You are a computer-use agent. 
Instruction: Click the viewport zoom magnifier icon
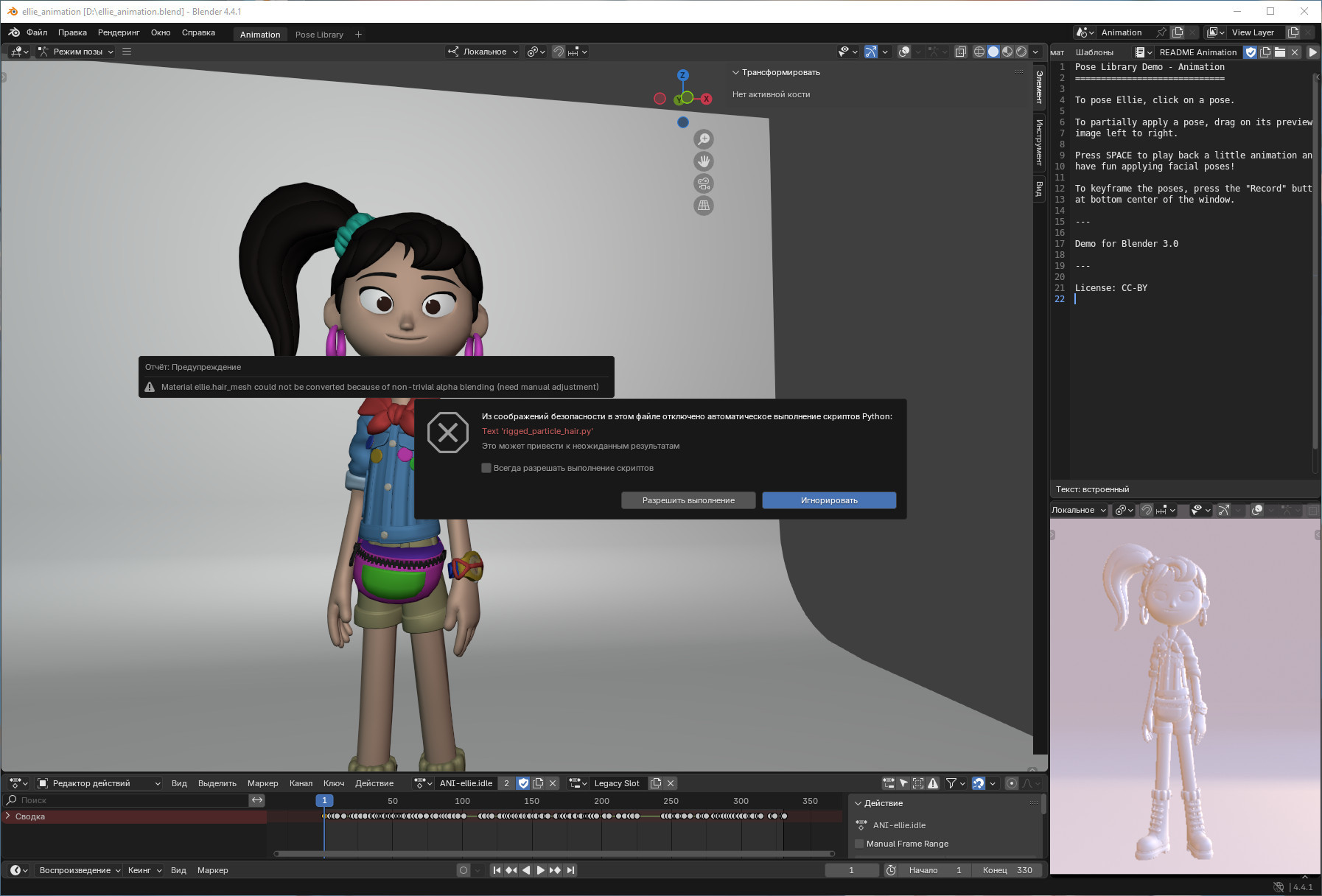(x=704, y=139)
